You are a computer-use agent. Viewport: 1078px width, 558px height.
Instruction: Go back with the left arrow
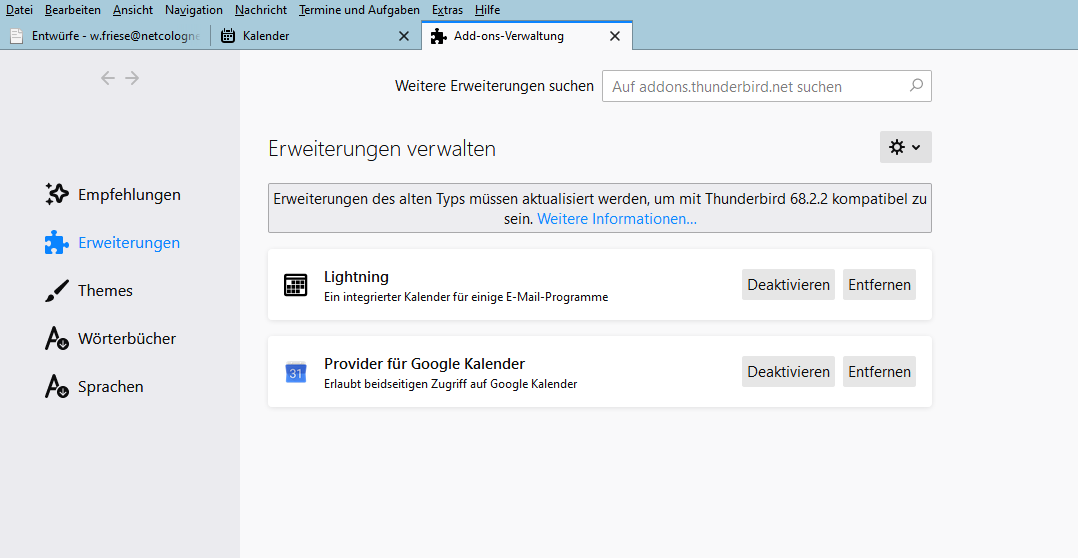pos(108,78)
